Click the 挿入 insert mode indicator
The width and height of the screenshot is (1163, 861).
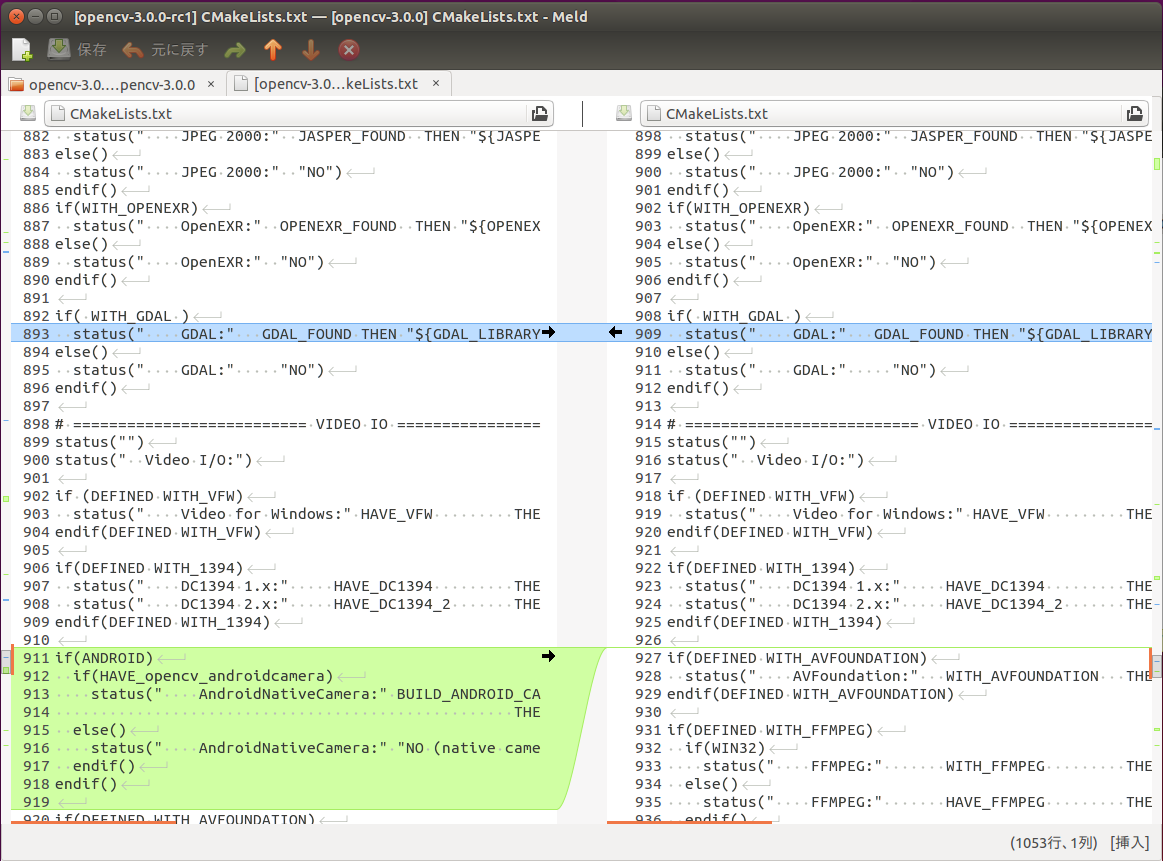(x=1130, y=843)
